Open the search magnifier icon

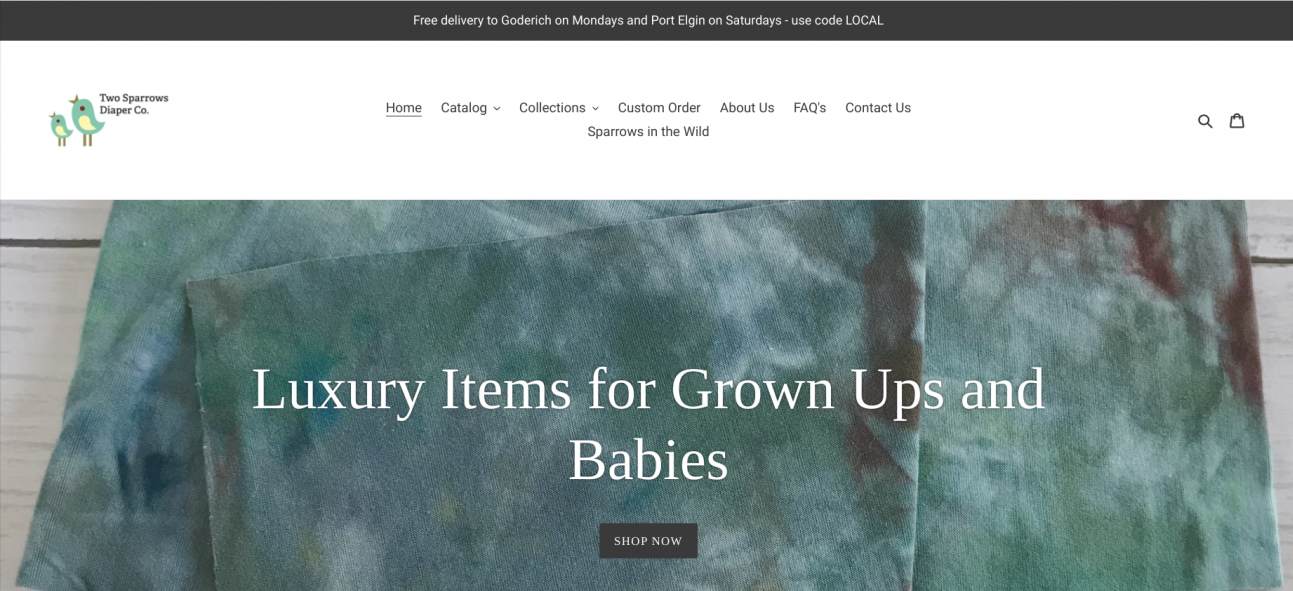point(1205,121)
